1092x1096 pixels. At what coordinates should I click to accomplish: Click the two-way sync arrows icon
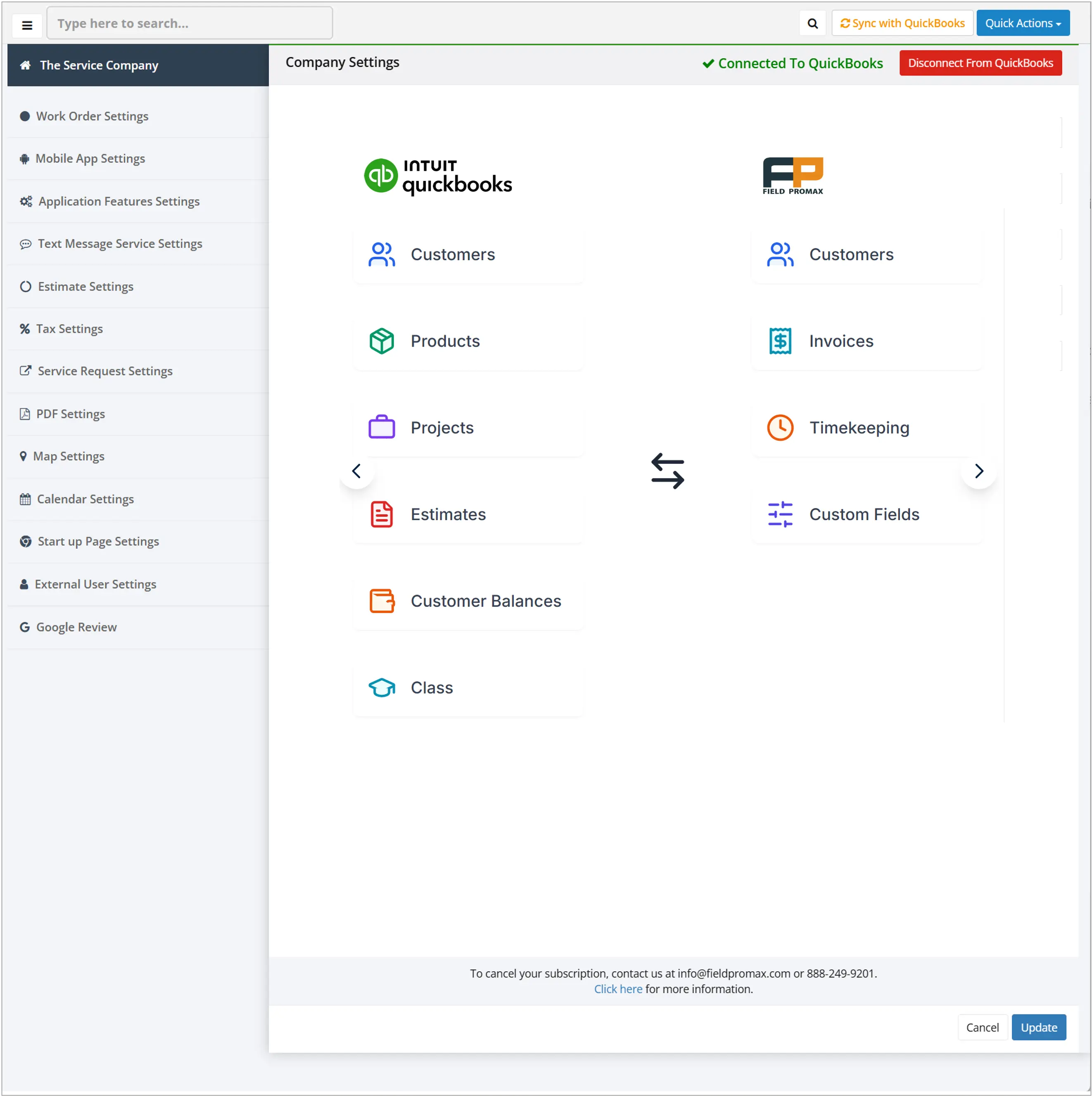pyautogui.click(x=668, y=471)
